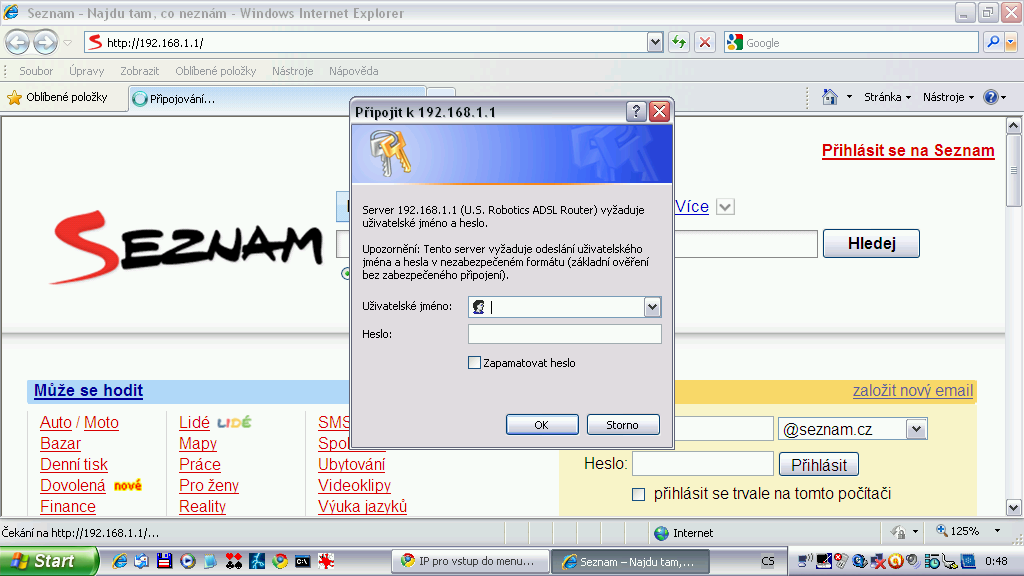Screen dimensions: 1024x576
Task: Click the dialog's question mark help button
Action: point(636,112)
